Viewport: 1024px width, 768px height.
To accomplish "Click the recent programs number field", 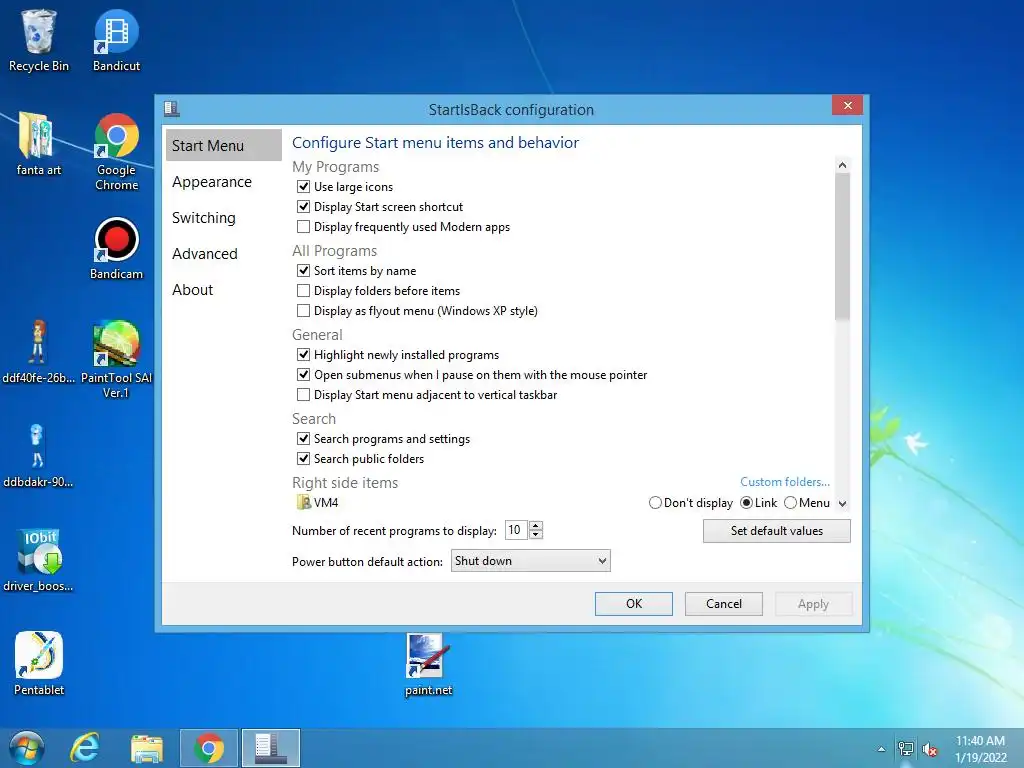I will (517, 530).
